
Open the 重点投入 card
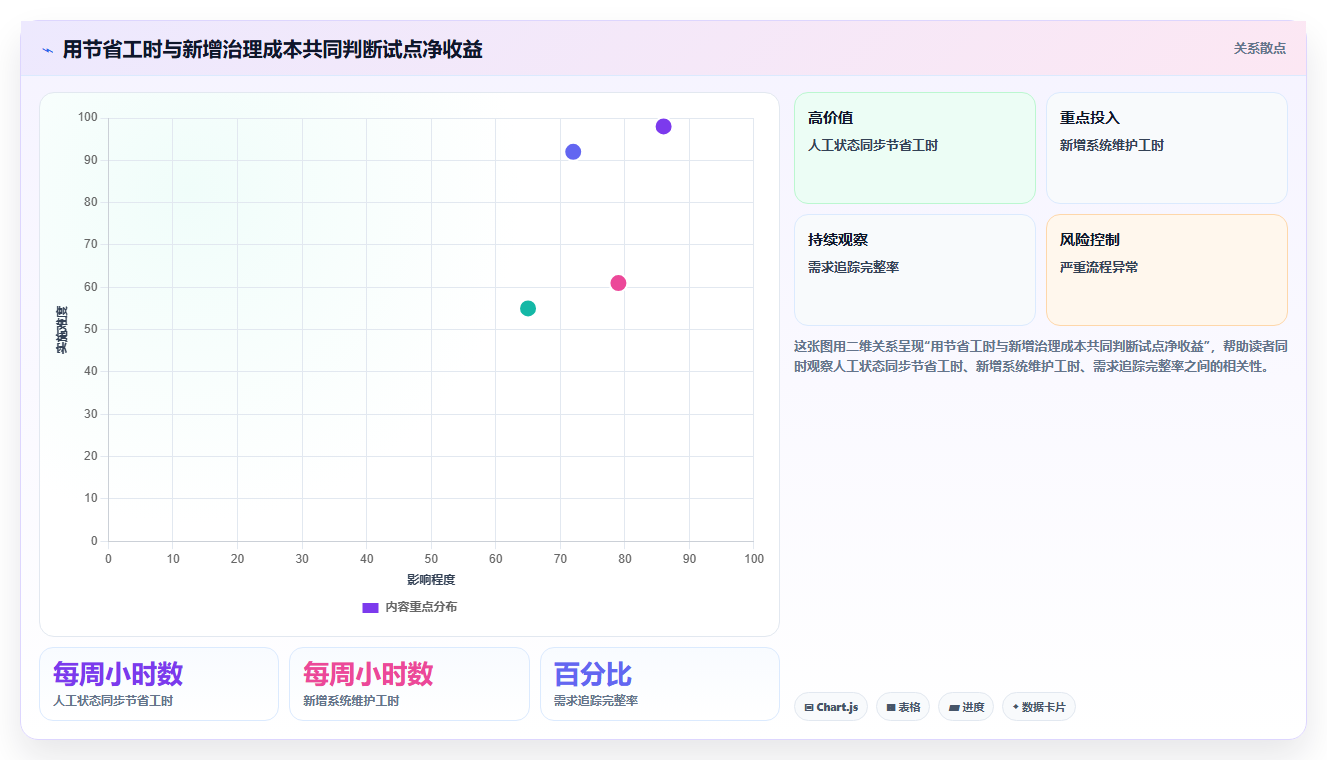pos(1166,148)
